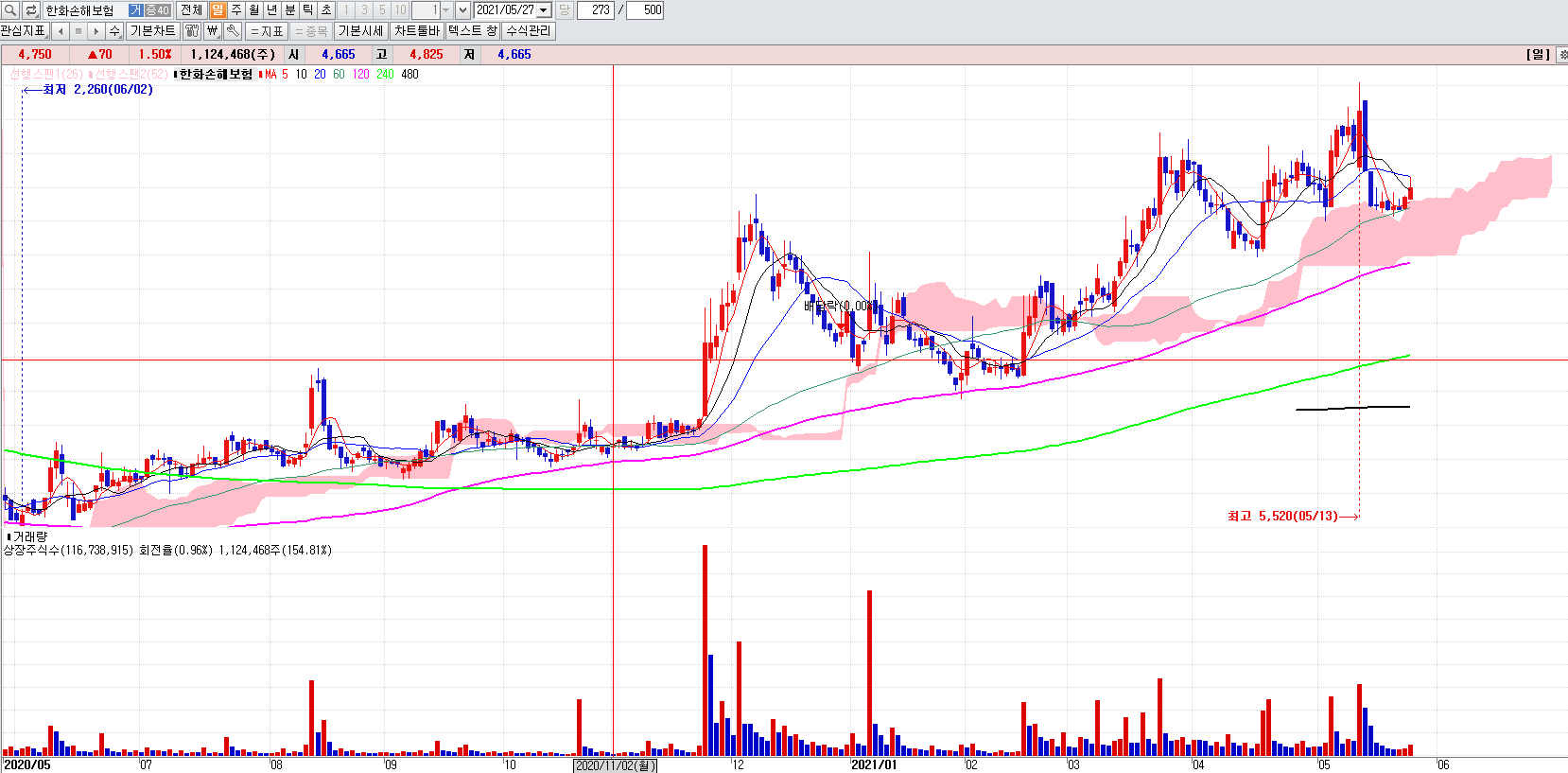Screen dimensions: 1568x773
Task: Click the 1.50% change rate value
Action: tap(155, 55)
